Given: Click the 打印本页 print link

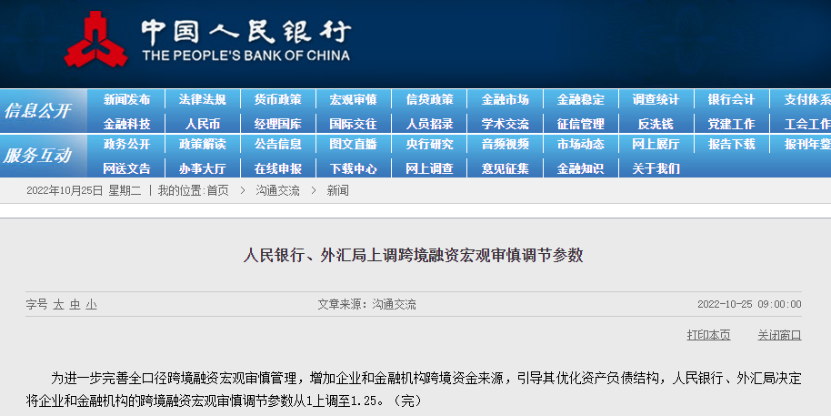Looking at the screenshot, I should (708, 334).
